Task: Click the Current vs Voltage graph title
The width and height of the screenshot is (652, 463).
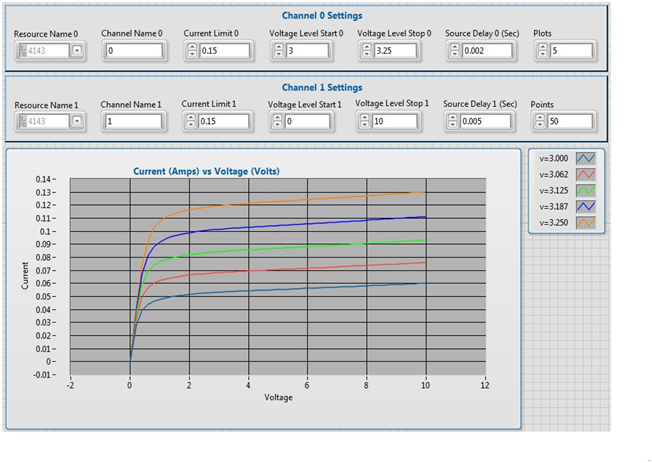Action: point(206,171)
